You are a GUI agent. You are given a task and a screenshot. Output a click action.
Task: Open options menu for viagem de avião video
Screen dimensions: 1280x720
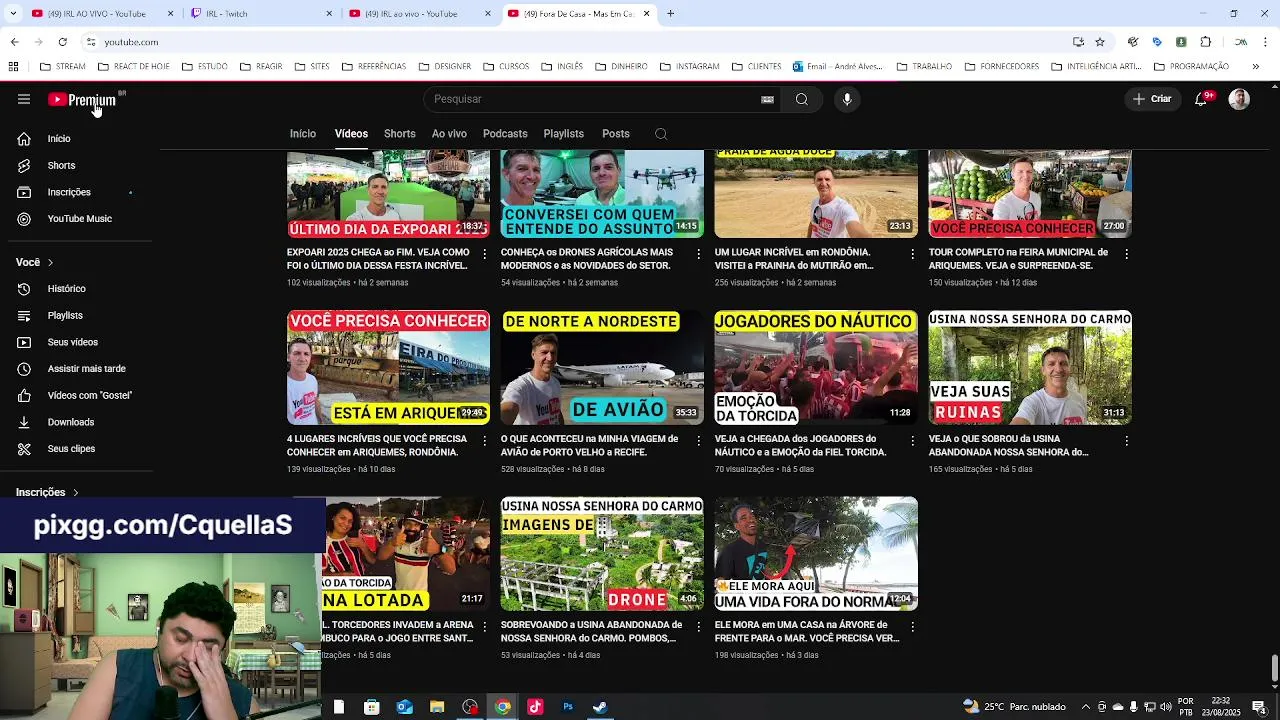(x=699, y=440)
